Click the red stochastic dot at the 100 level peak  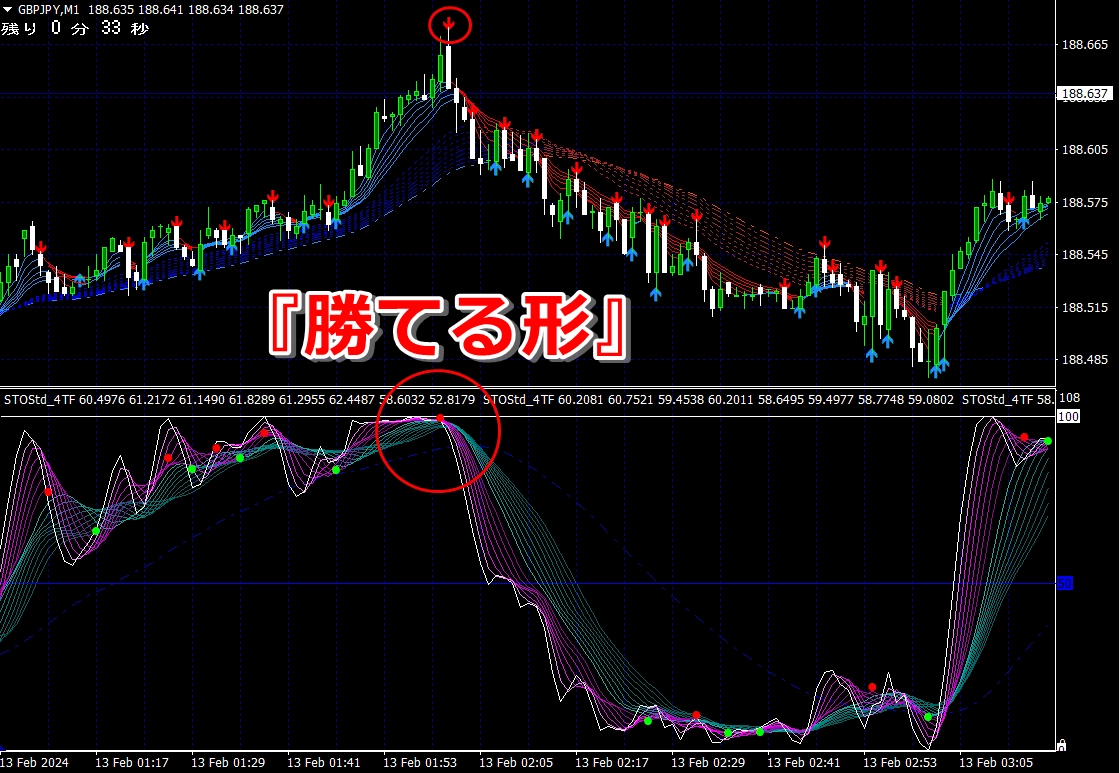point(440,418)
